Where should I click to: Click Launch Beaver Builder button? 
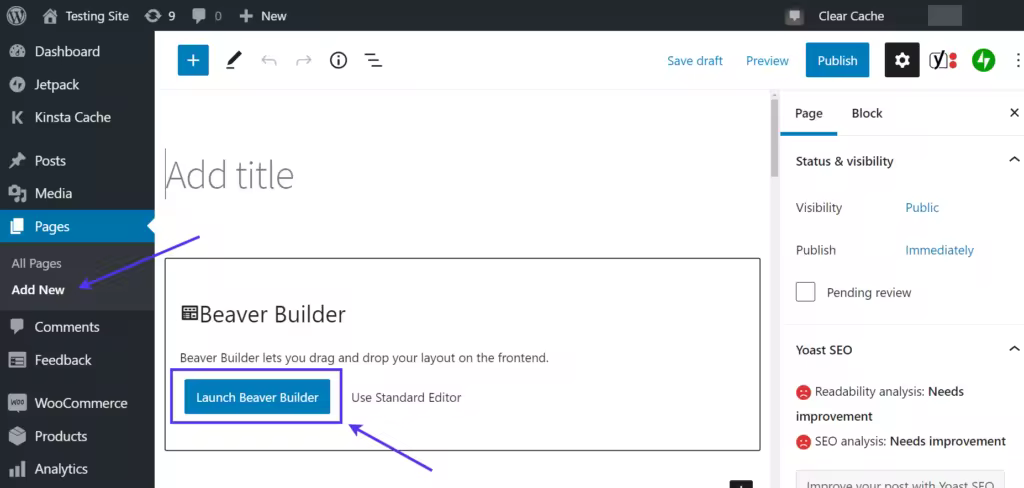[x=257, y=397]
